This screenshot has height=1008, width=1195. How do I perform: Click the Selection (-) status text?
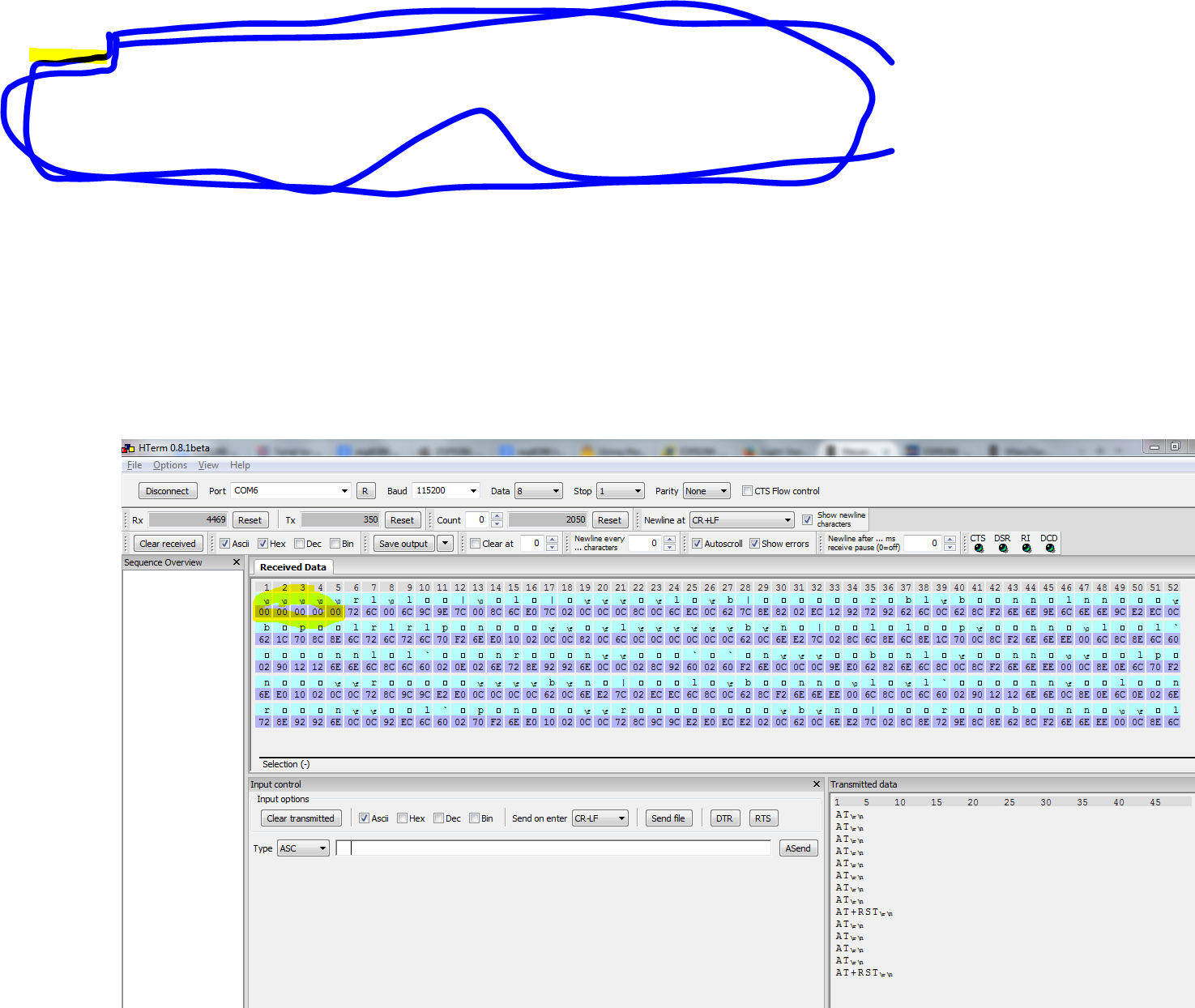coord(286,764)
